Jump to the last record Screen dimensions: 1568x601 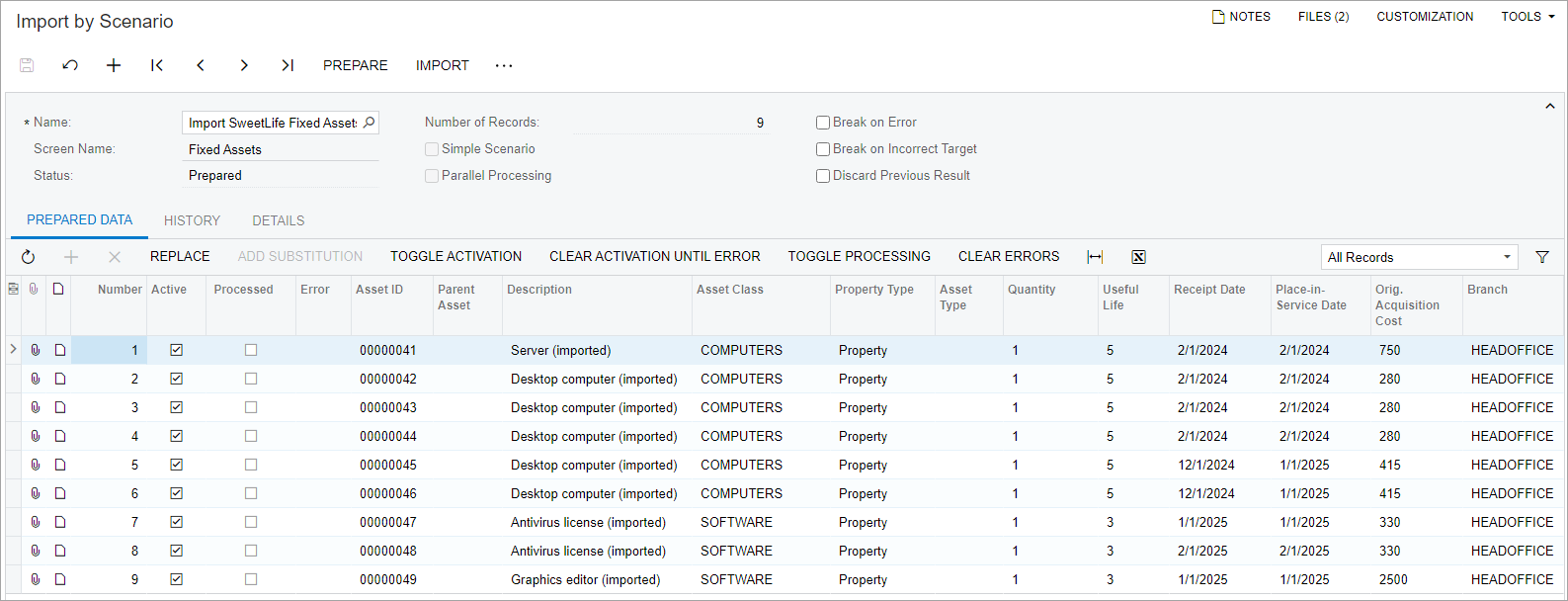[x=288, y=65]
